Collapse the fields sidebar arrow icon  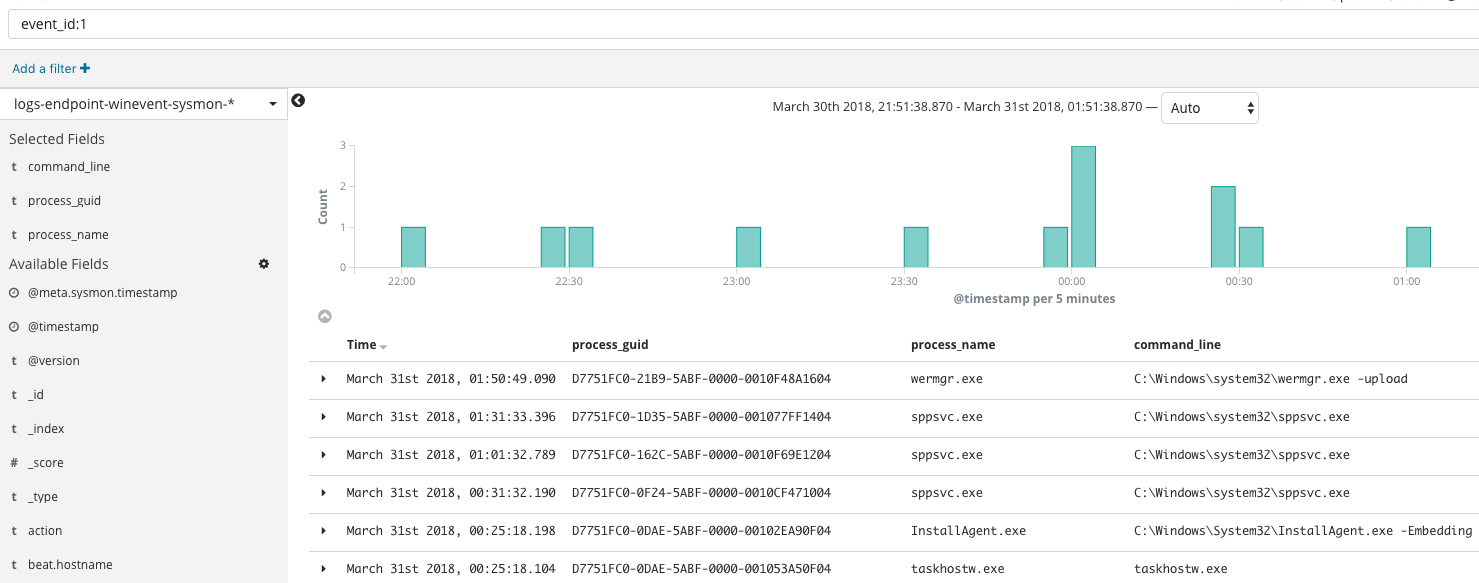tap(298, 100)
